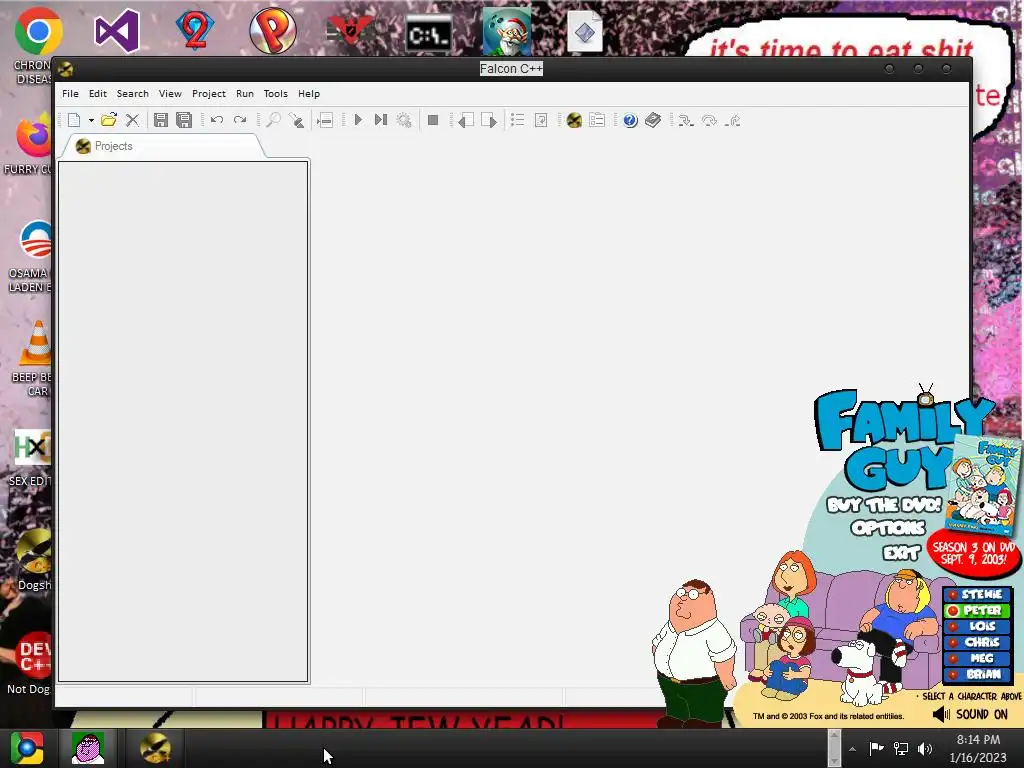Click the Save floppy disk icon
Screen dimensions: 1024x768
coord(161,120)
